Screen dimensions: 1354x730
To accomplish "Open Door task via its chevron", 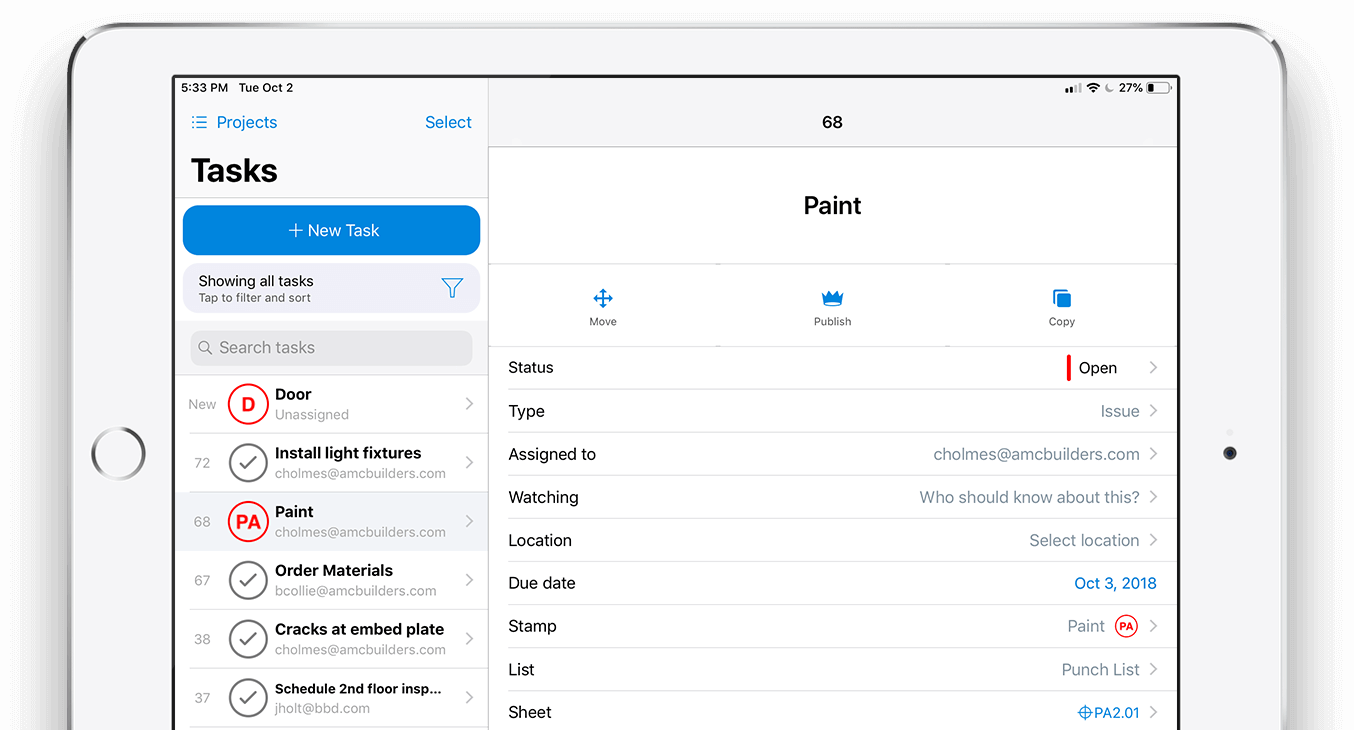I will [x=469, y=404].
